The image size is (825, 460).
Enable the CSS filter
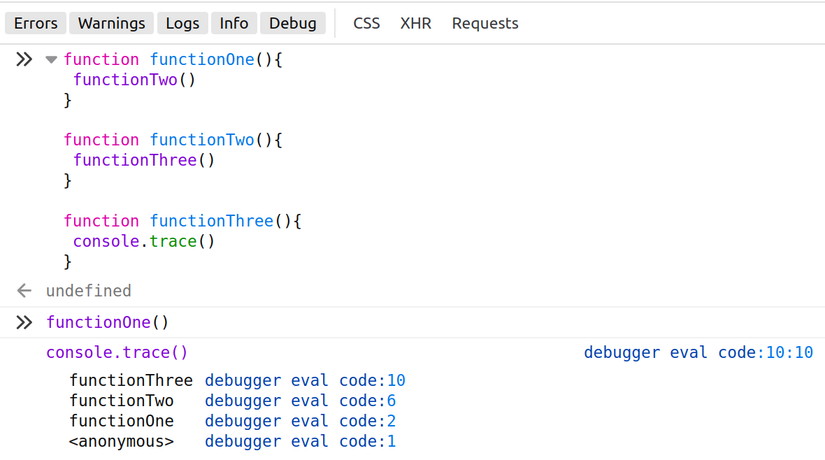coord(367,23)
